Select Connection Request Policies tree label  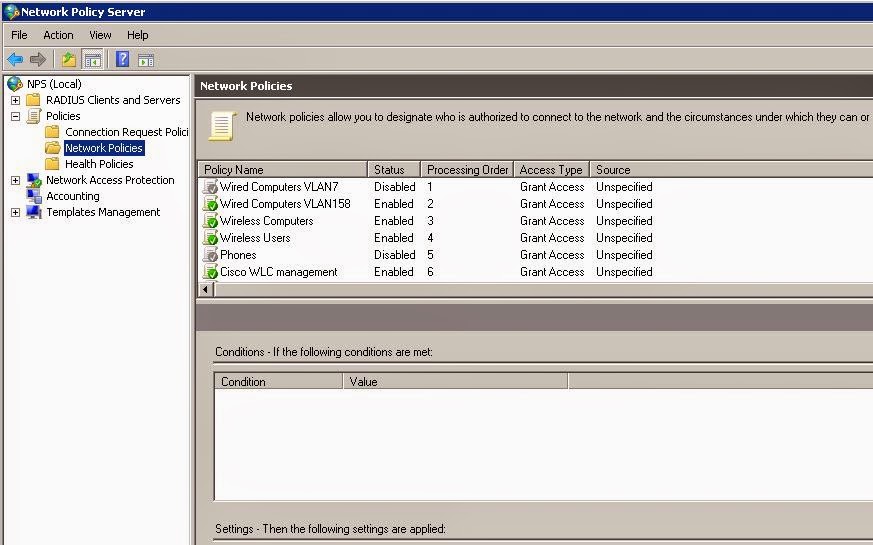coord(126,132)
